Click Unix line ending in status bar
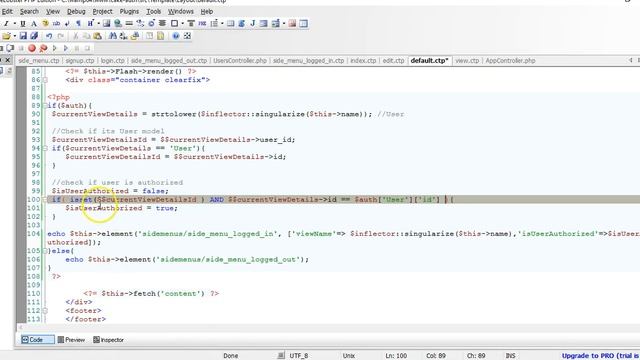The height and width of the screenshot is (360, 640). tap(349, 356)
